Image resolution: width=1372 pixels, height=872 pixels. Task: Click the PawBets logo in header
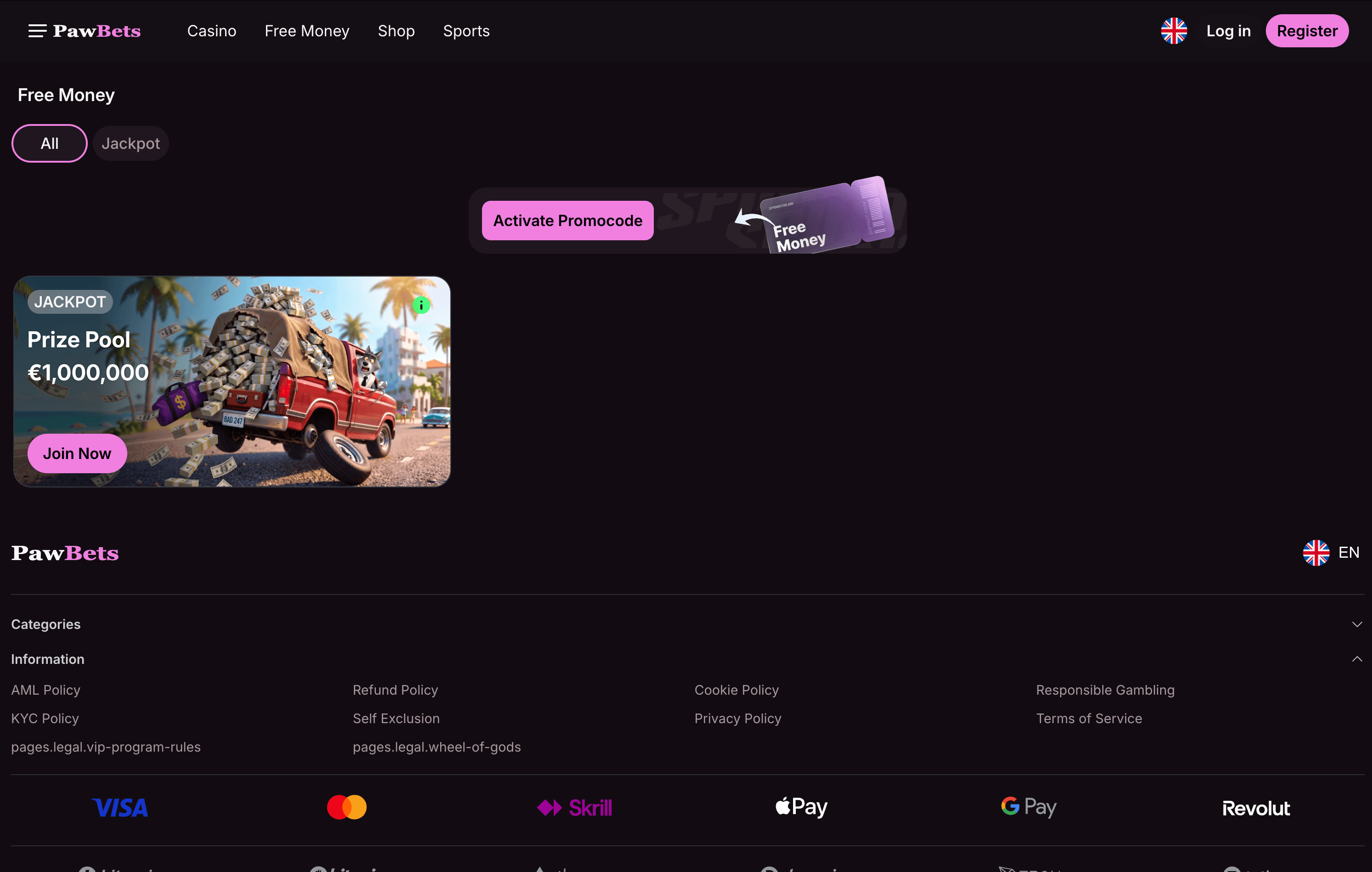(97, 31)
